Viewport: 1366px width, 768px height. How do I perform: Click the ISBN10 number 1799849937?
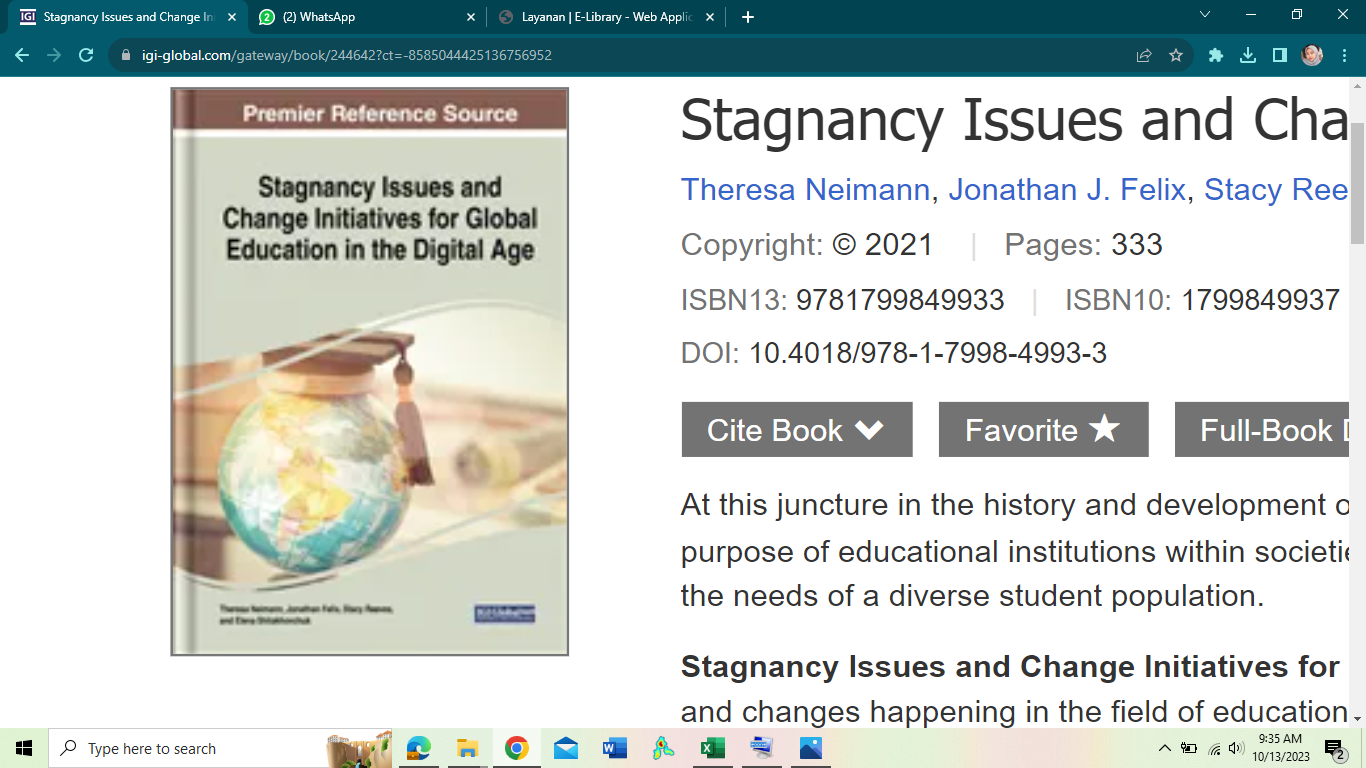[x=1260, y=300]
